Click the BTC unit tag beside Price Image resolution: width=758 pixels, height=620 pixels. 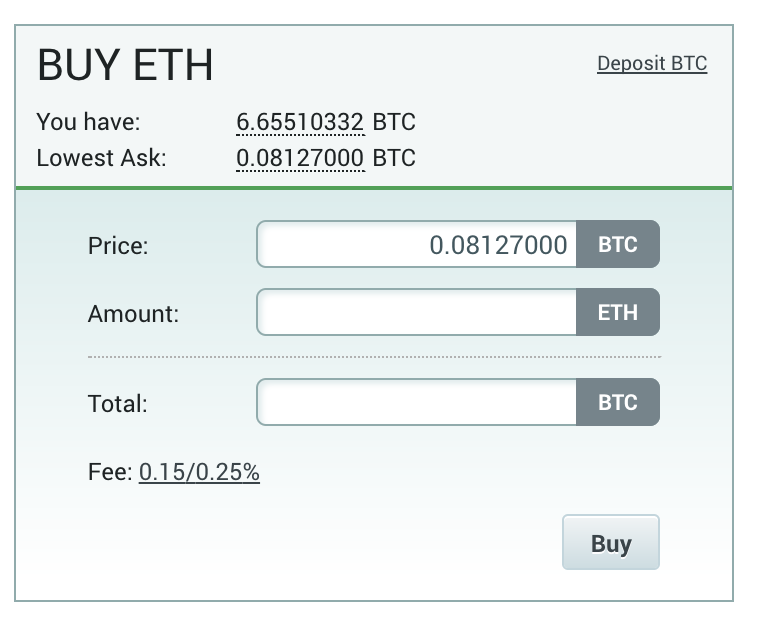pyautogui.click(x=618, y=245)
